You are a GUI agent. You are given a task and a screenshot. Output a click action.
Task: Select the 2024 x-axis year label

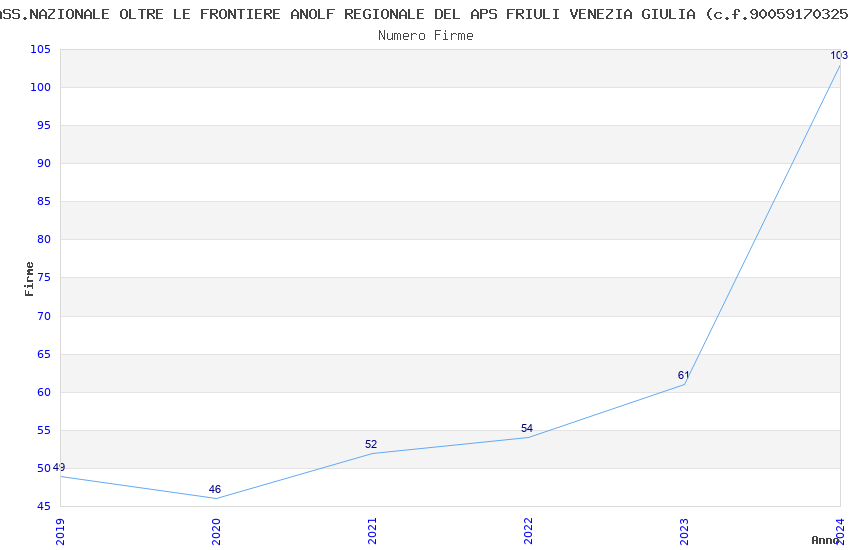tap(841, 532)
